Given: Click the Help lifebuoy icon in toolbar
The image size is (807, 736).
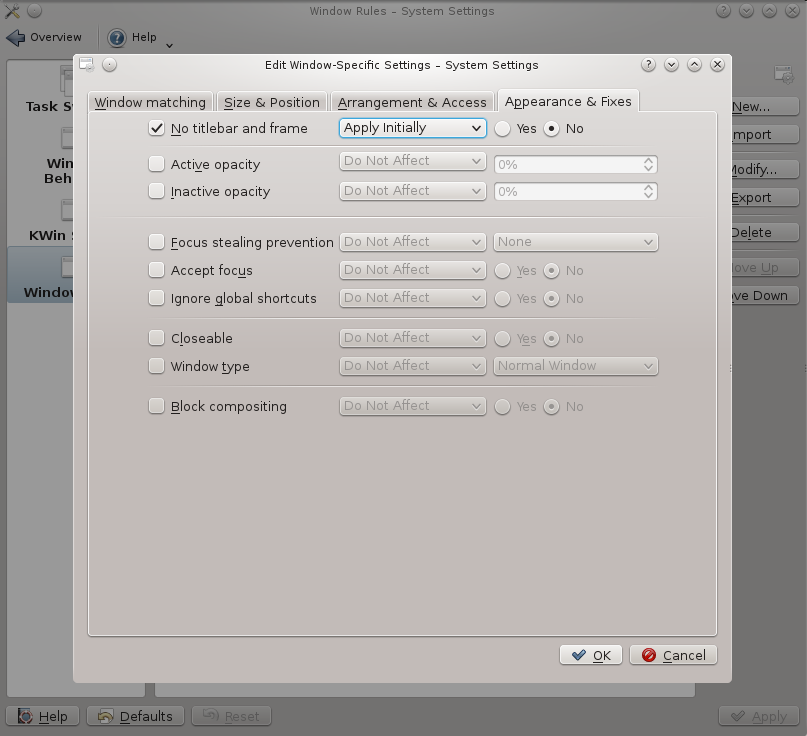Looking at the screenshot, I should pyautogui.click(x=117, y=38).
